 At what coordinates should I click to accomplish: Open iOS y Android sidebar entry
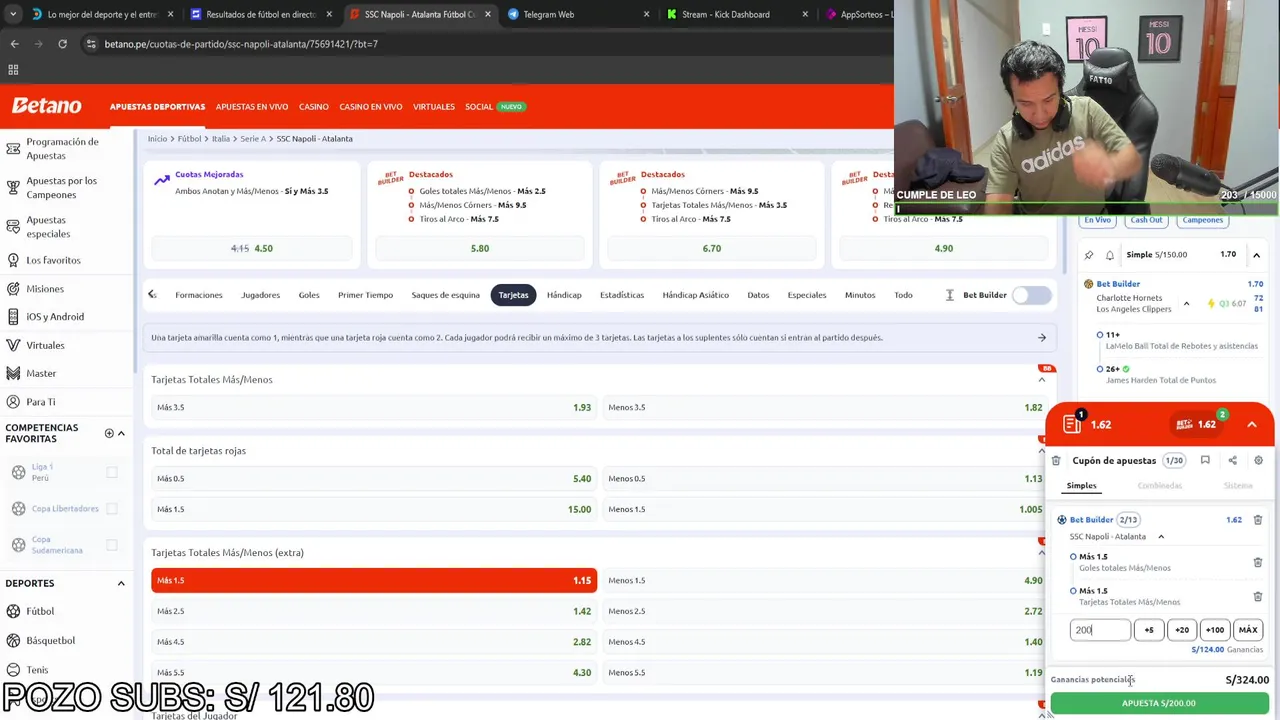pyautogui.click(x=55, y=317)
